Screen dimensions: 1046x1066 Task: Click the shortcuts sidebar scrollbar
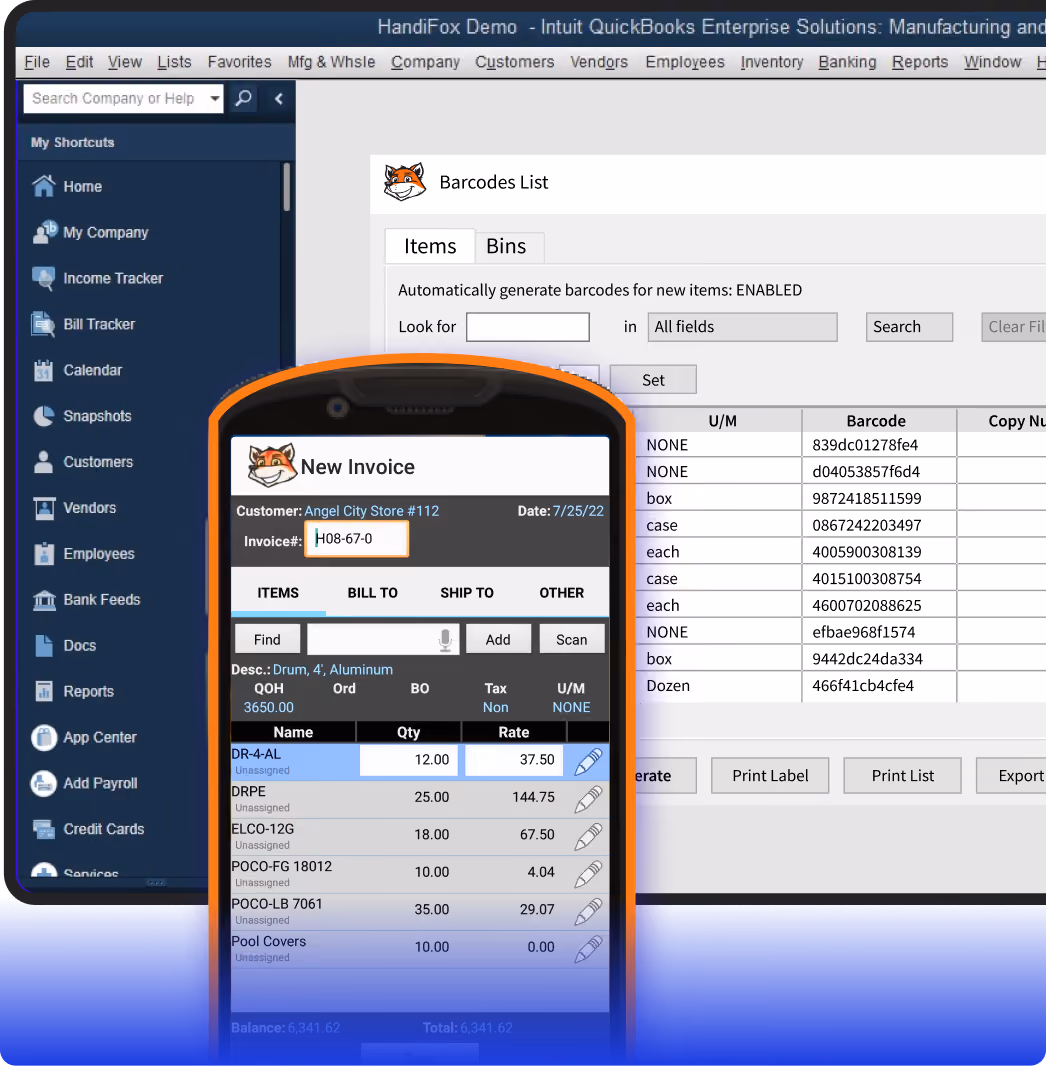click(286, 188)
